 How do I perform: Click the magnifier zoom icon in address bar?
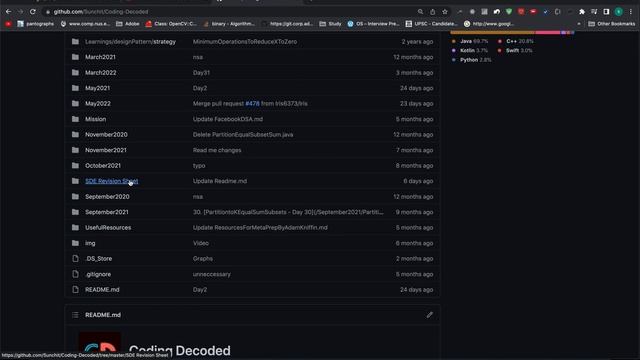click(x=420, y=12)
